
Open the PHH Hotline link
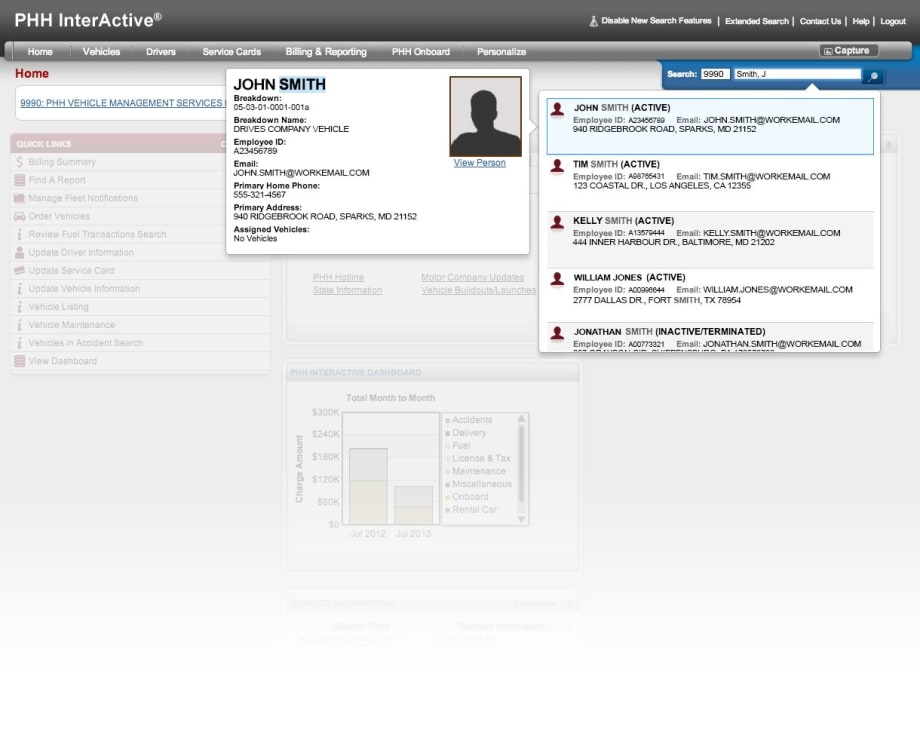[x=338, y=277]
